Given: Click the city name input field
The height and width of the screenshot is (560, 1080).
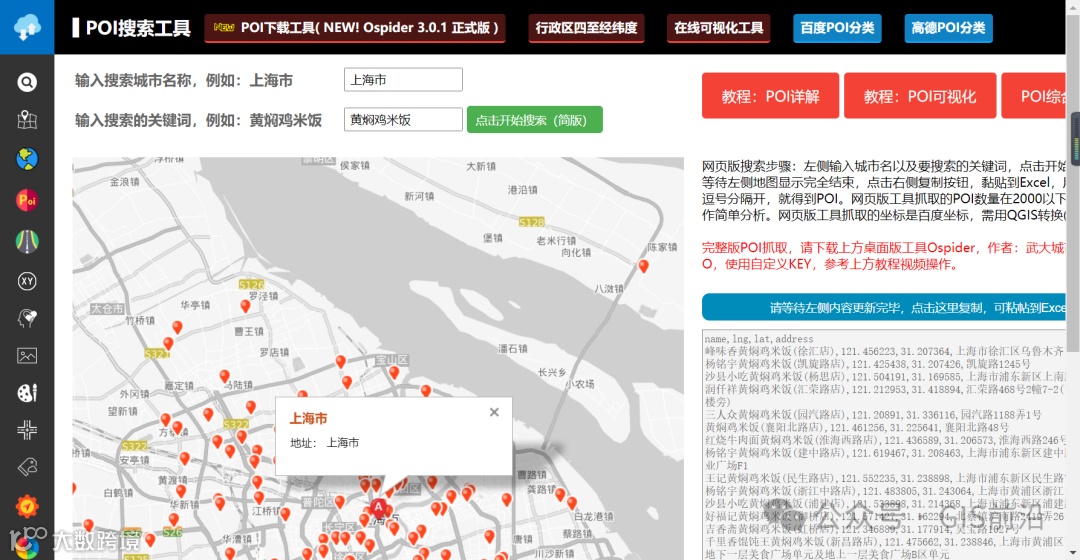Looking at the screenshot, I should click(x=403, y=79).
